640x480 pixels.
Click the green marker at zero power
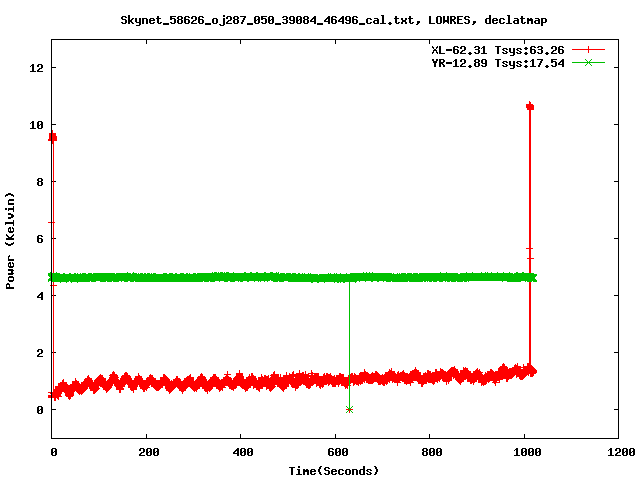(x=349, y=409)
